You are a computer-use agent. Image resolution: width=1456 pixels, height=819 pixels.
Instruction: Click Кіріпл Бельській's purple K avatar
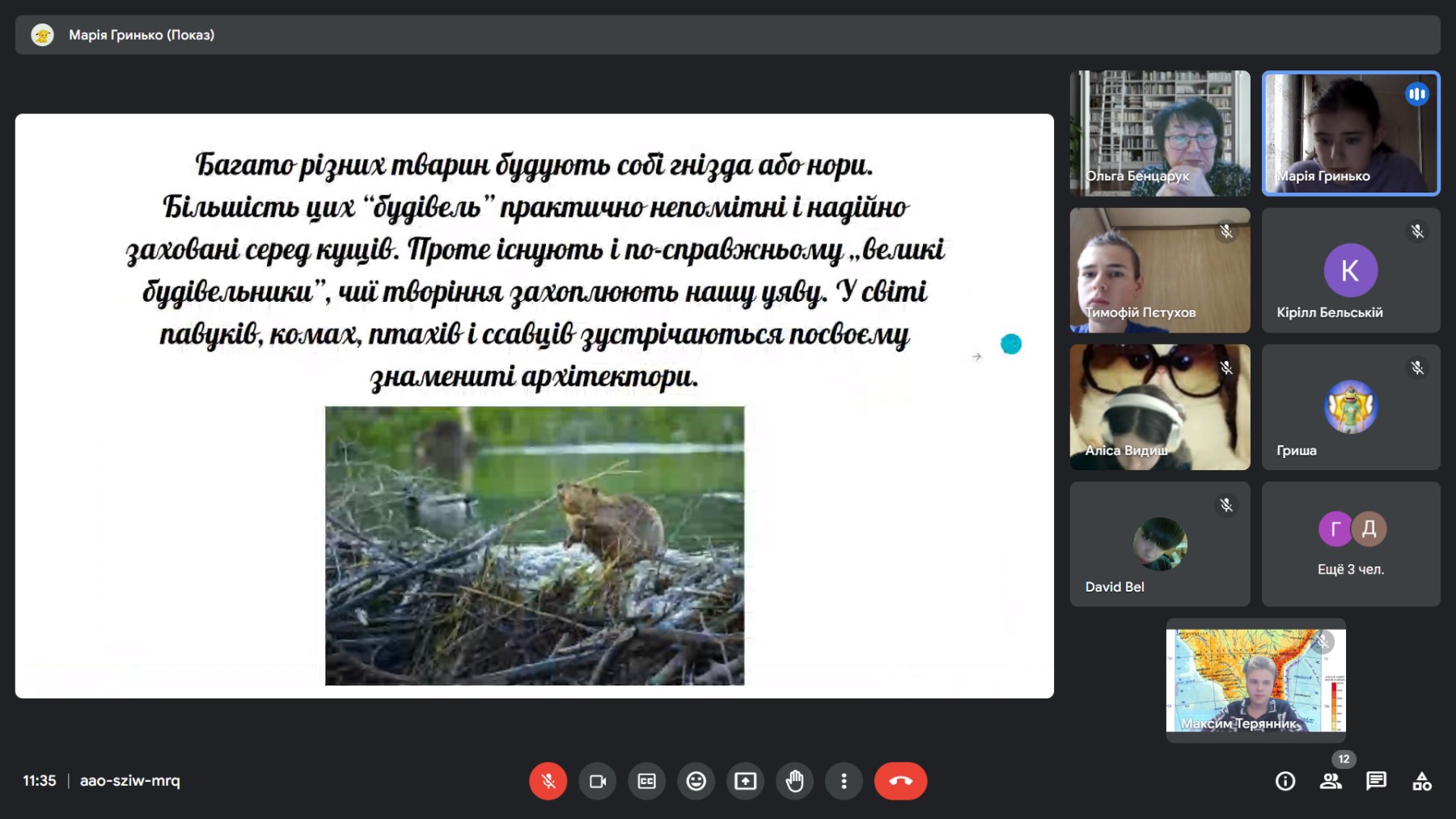(1350, 270)
